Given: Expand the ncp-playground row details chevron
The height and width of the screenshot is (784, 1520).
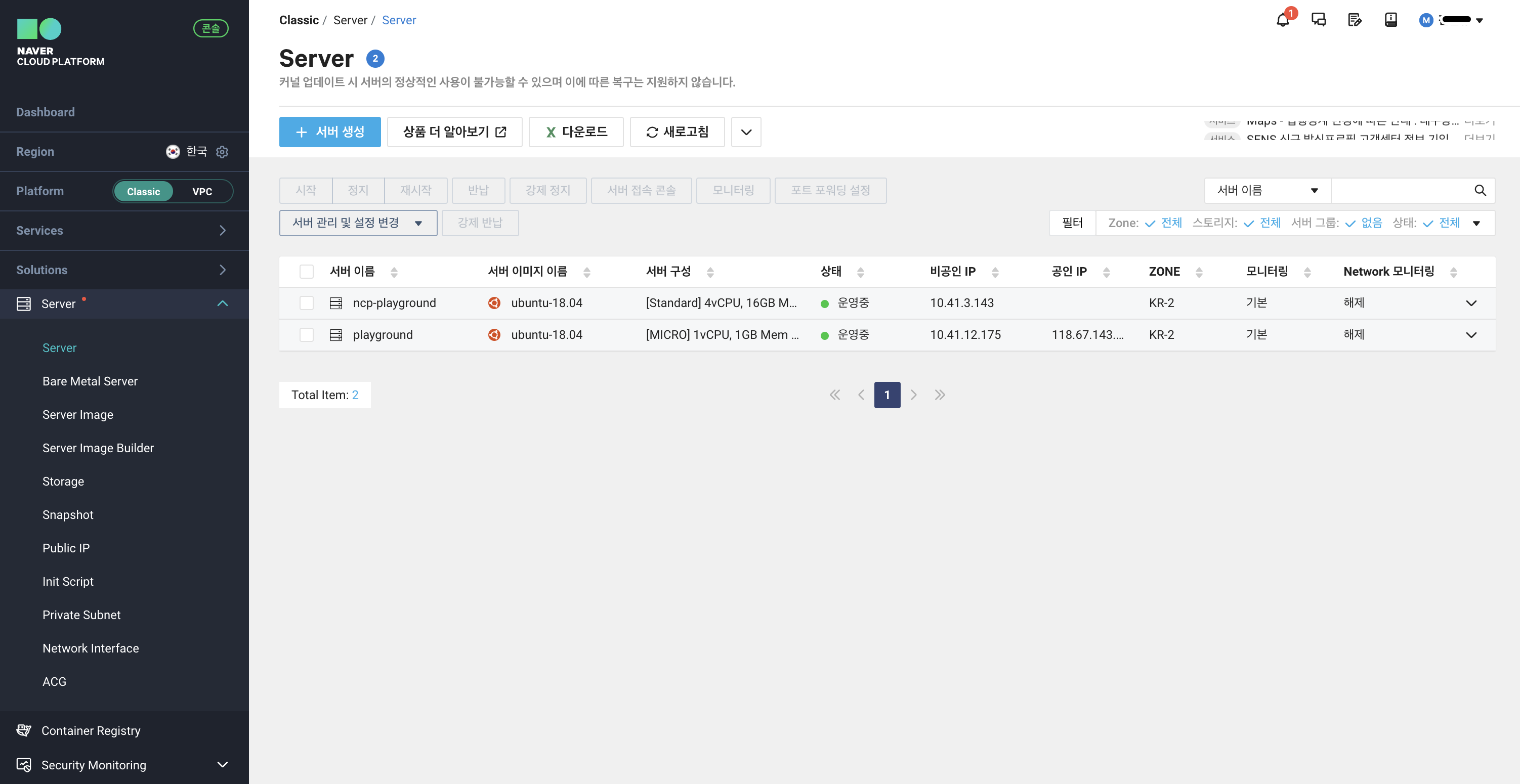Looking at the screenshot, I should coord(1471,303).
